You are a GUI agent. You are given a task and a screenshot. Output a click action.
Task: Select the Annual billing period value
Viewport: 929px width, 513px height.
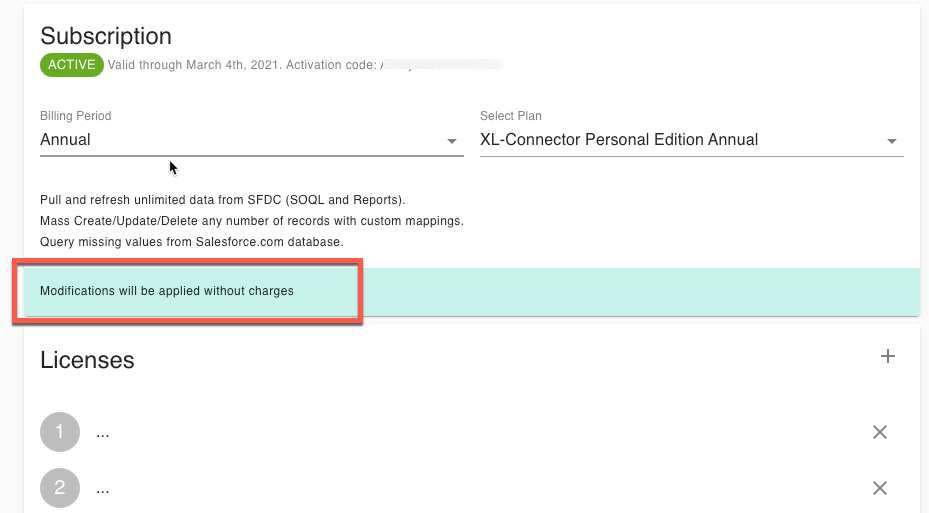pos(66,140)
